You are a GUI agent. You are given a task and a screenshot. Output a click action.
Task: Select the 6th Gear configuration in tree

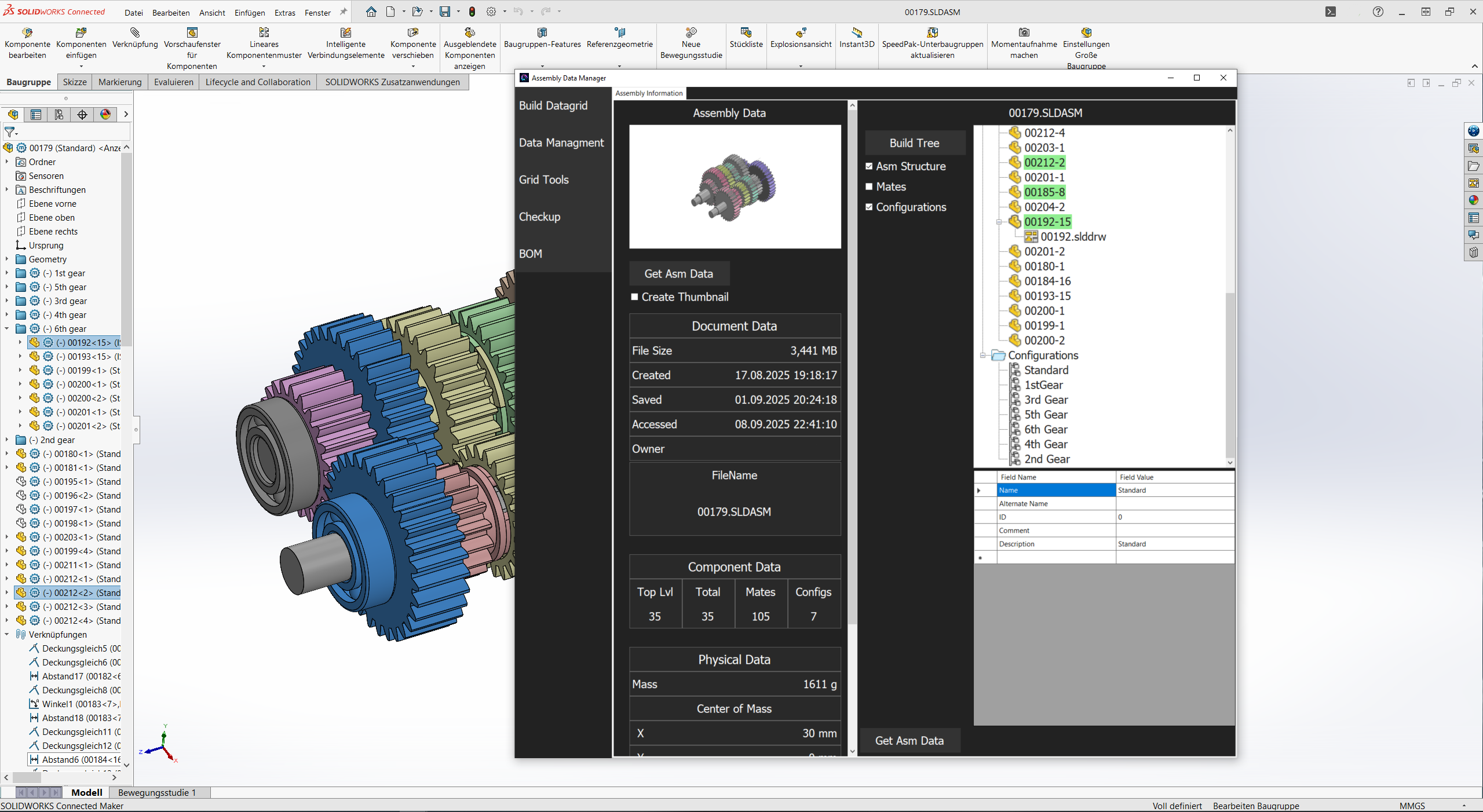tap(1046, 429)
